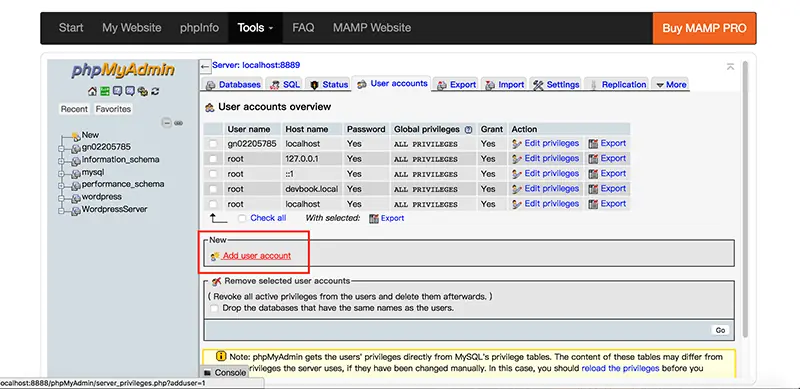Tick checkbox for user gn02205785
The height and width of the screenshot is (389, 800).
coord(213,144)
